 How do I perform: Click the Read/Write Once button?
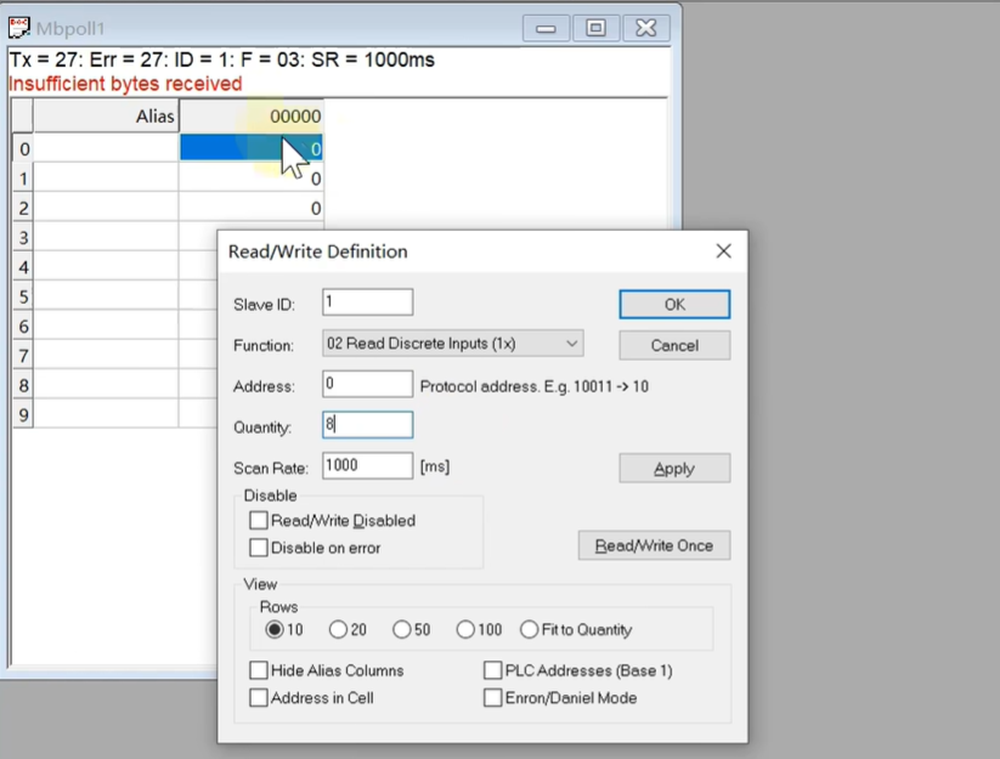pyautogui.click(x=654, y=546)
